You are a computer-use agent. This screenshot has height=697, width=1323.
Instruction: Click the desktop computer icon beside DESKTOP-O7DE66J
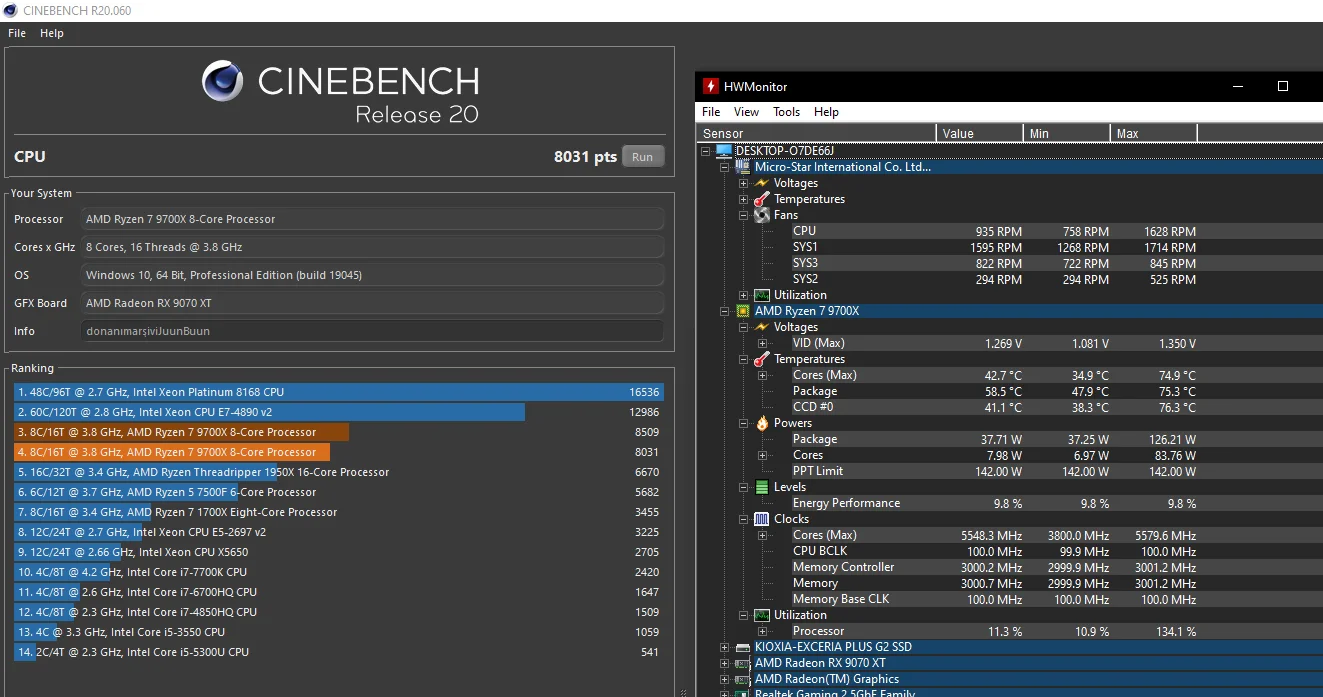(723, 151)
